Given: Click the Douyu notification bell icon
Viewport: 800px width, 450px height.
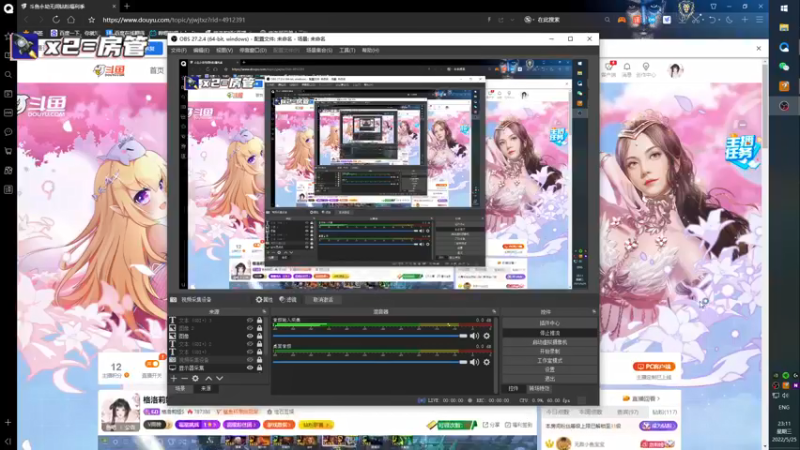Looking at the screenshot, I should 627,67.
